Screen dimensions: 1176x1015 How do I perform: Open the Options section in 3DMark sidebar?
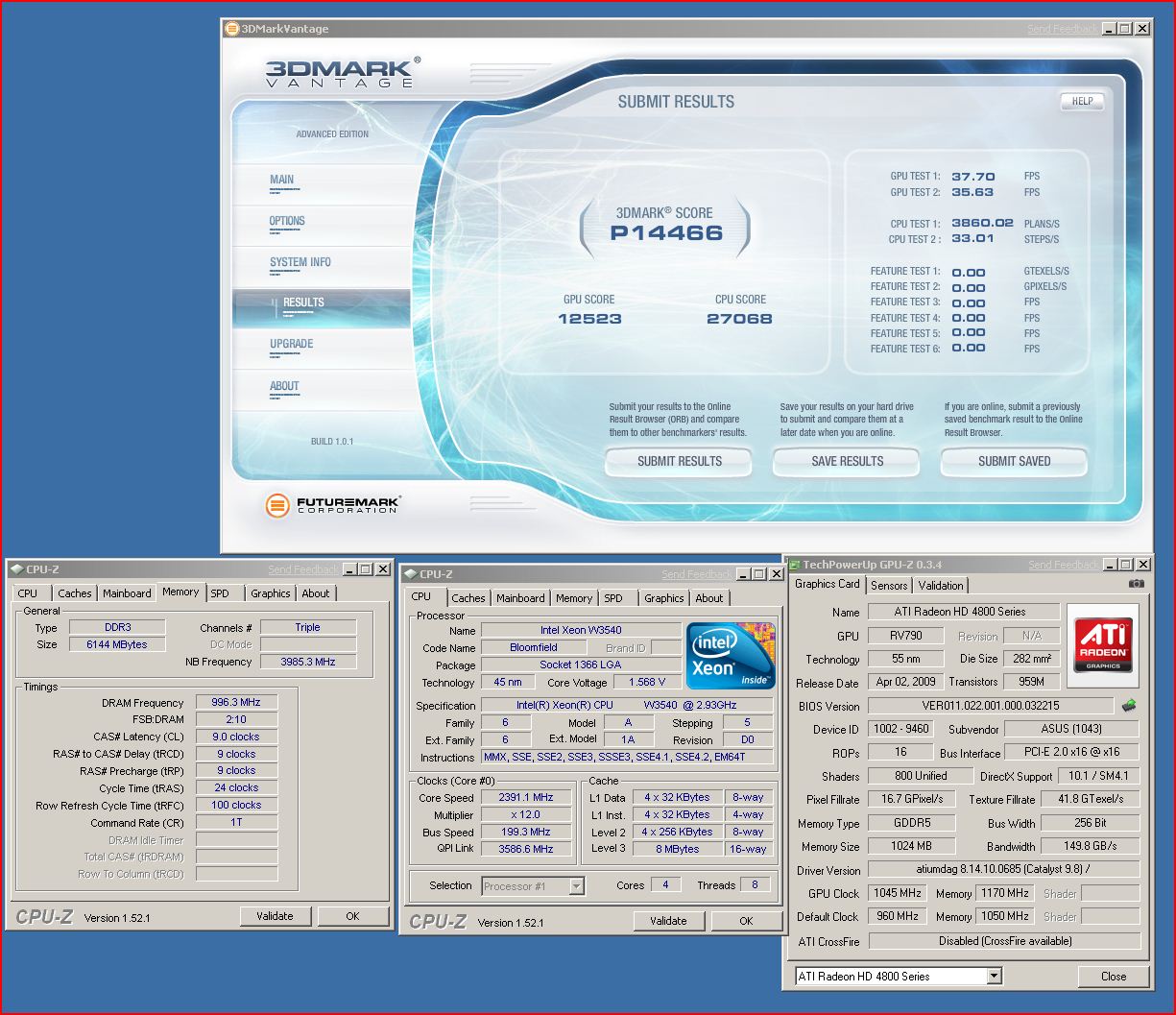click(x=287, y=221)
